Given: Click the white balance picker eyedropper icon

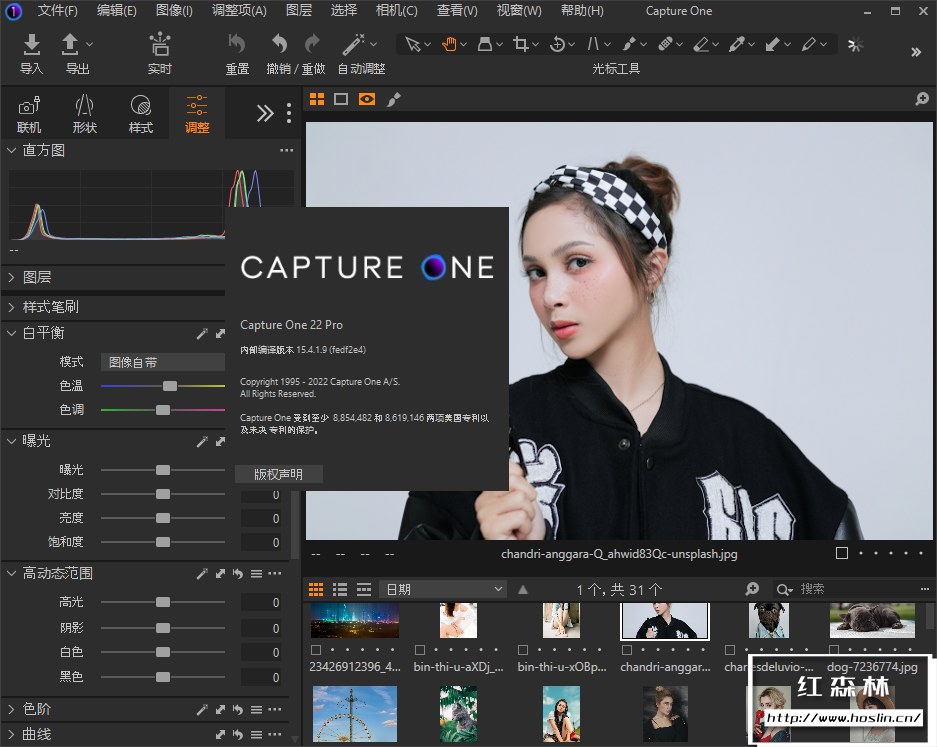Looking at the screenshot, I should [x=201, y=333].
